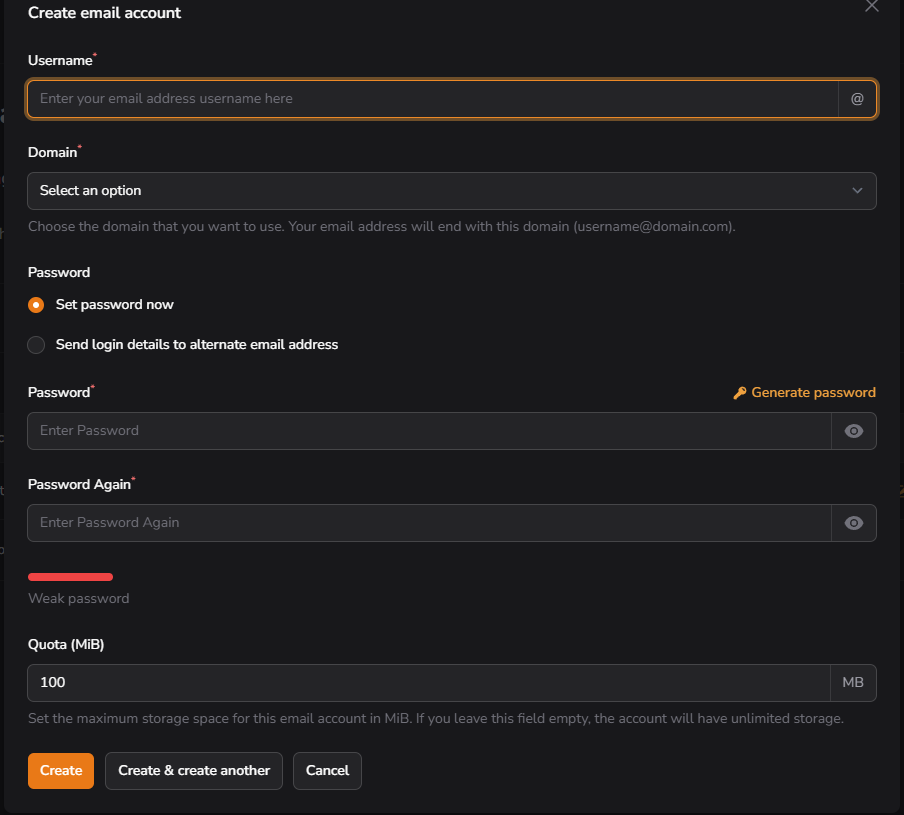The width and height of the screenshot is (904, 815).
Task: Click the dropdown chevron on Select an option
Action: 857,190
